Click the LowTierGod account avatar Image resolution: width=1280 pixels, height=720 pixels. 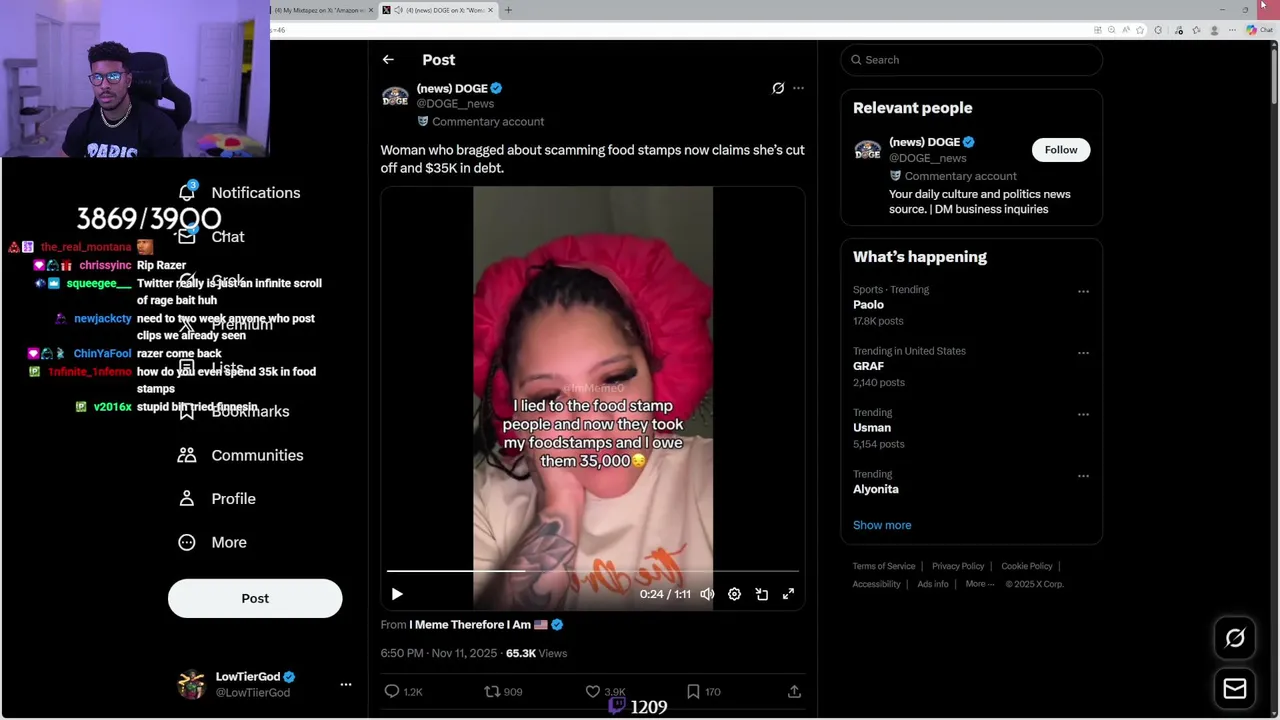[x=191, y=684]
